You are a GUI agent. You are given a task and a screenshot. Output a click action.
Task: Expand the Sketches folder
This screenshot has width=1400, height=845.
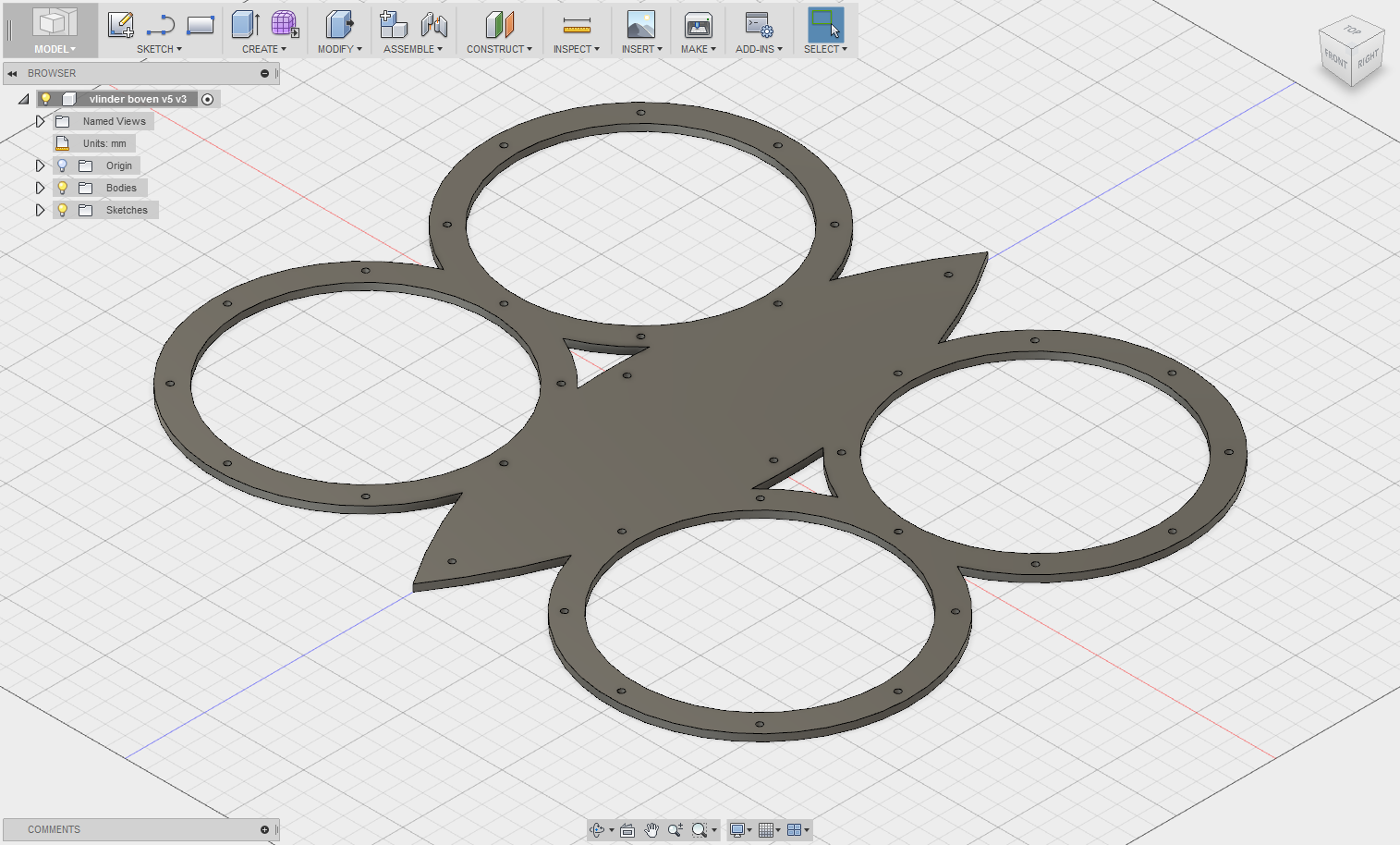click(40, 210)
